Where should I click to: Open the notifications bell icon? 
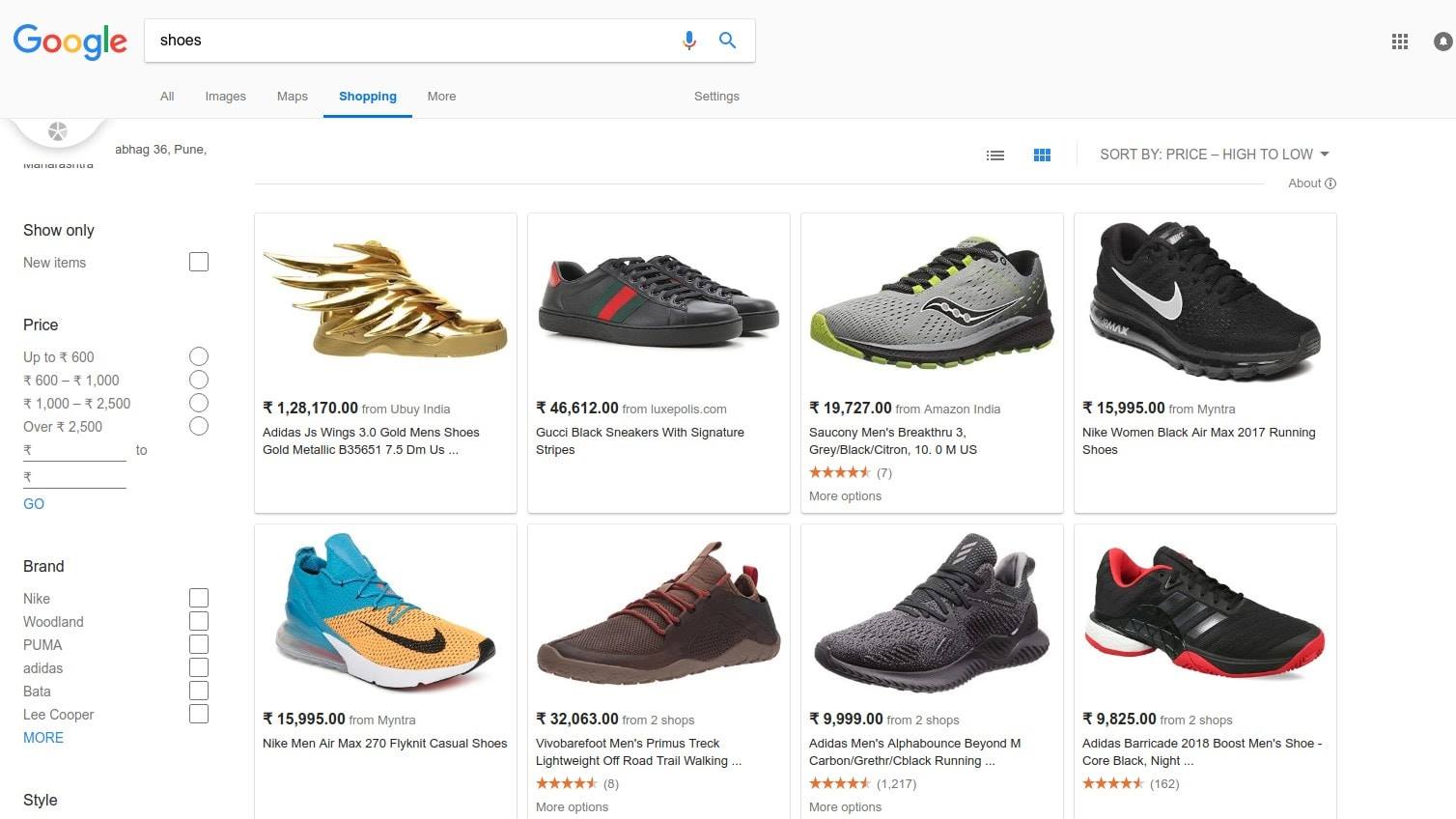tap(1442, 42)
